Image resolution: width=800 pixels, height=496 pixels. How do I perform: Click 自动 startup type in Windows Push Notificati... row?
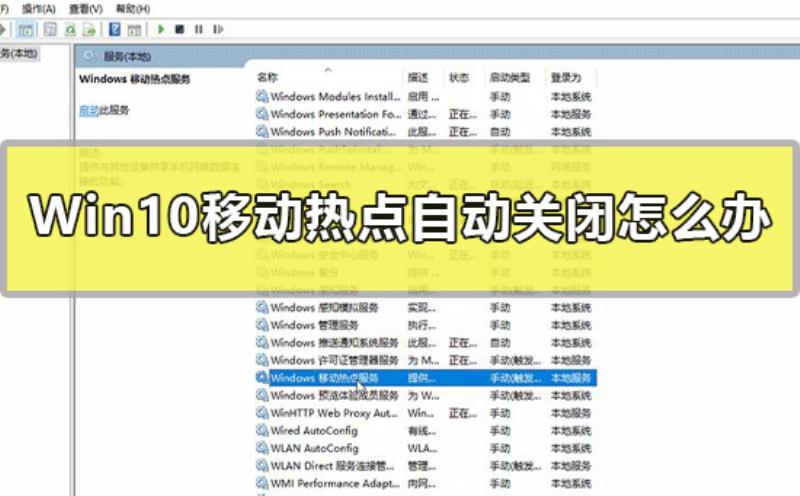[x=500, y=131]
